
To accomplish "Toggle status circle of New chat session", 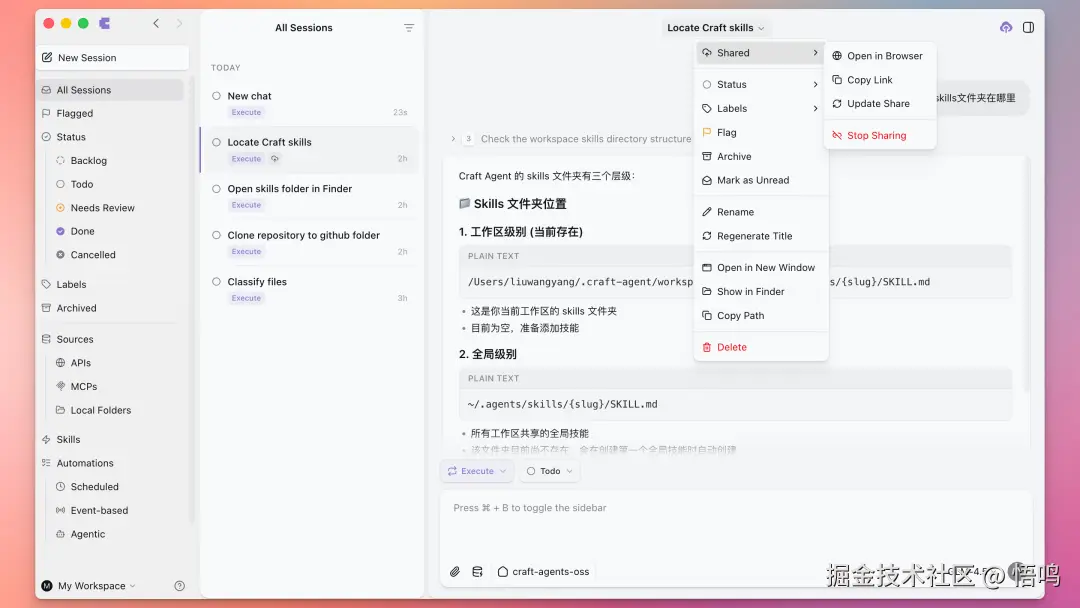I will coord(216,96).
